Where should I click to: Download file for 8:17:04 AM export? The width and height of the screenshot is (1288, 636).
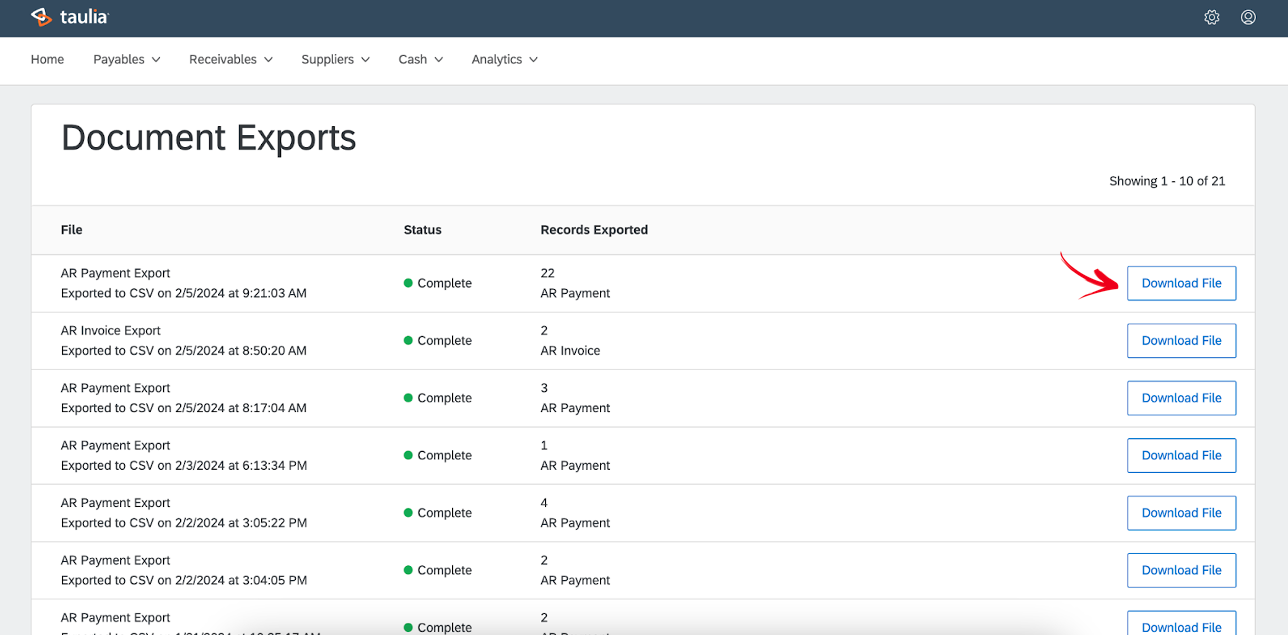coord(1182,398)
